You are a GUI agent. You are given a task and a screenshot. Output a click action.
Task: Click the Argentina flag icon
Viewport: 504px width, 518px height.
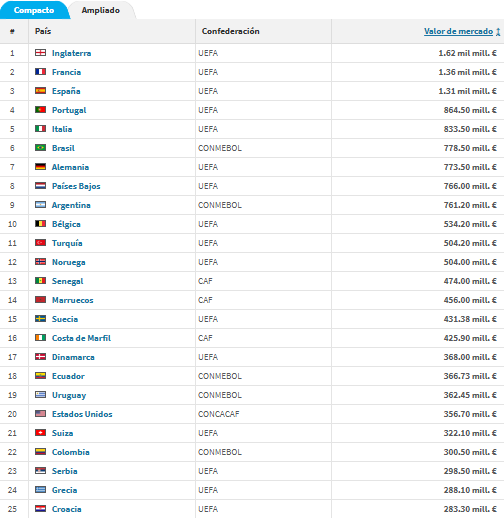coord(40,205)
